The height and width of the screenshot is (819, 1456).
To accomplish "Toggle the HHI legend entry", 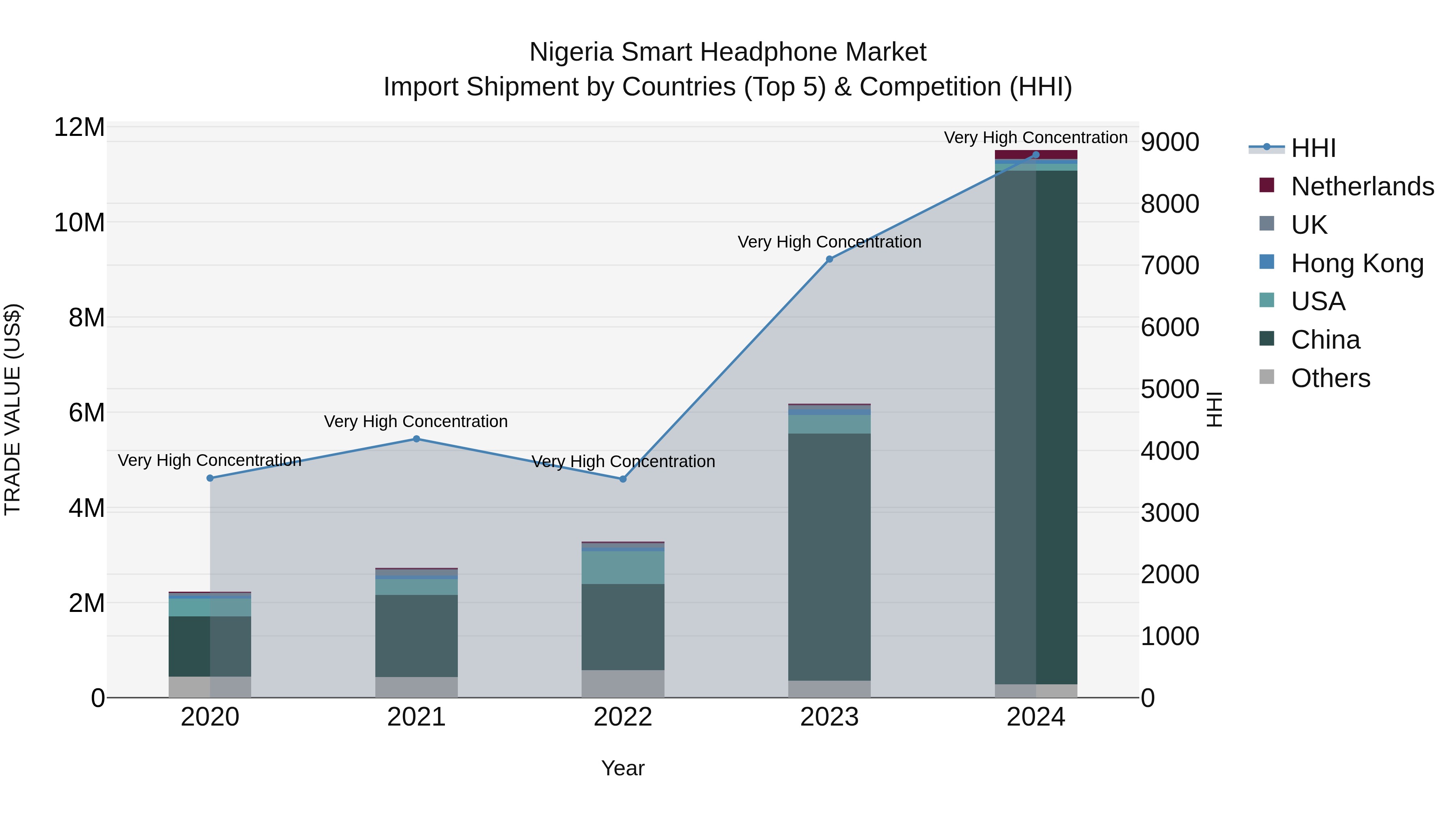I will [1292, 148].
